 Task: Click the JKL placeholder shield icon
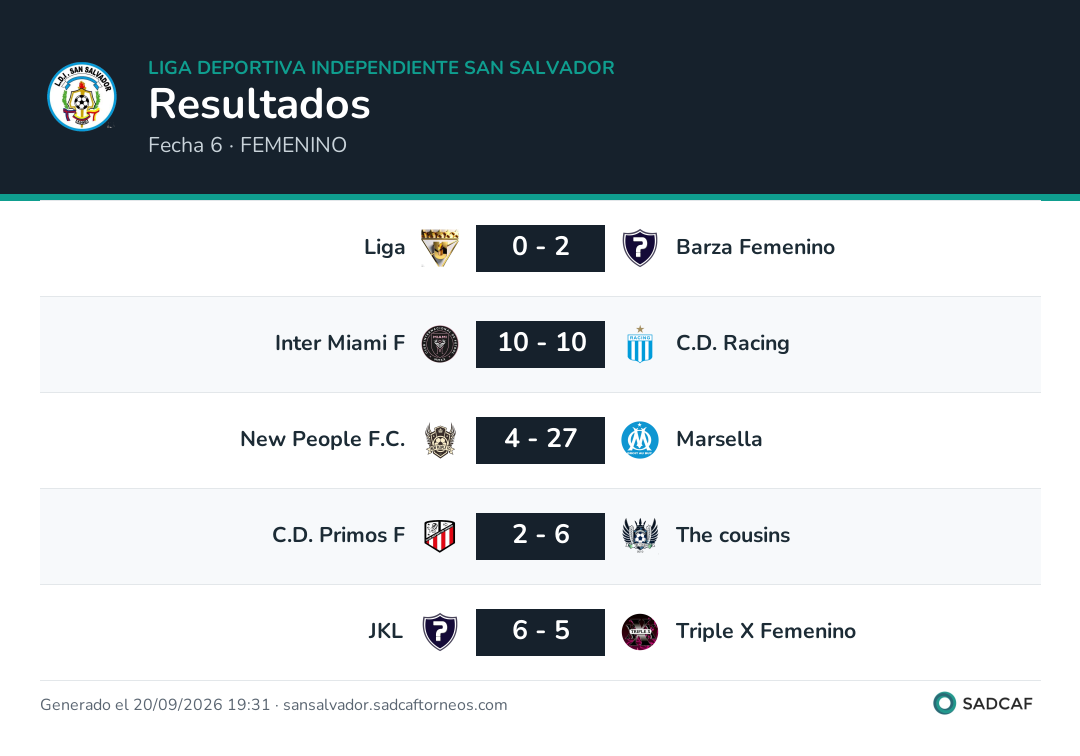439,632
